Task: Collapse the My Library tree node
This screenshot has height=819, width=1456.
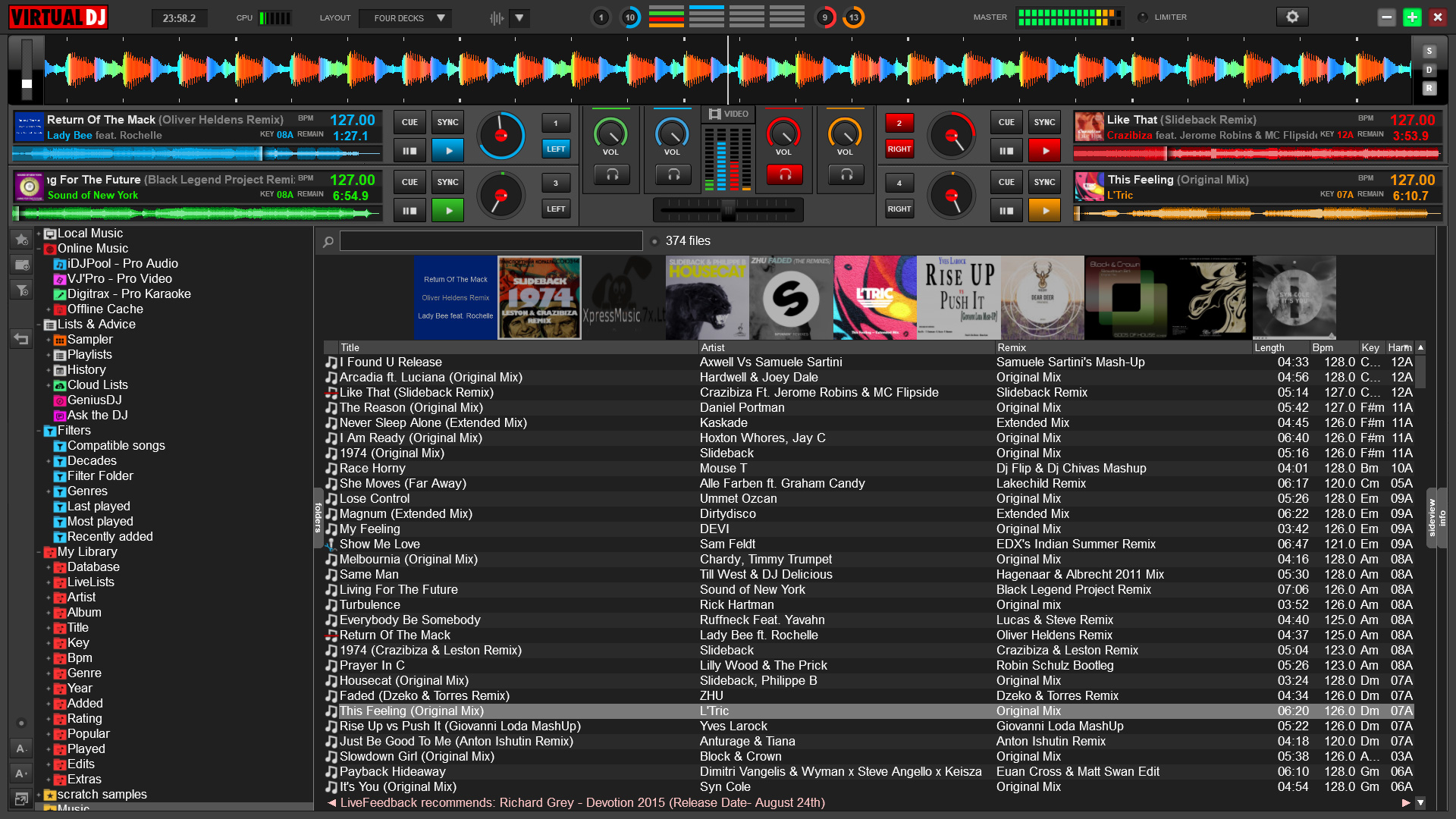Action: point(39,552)
